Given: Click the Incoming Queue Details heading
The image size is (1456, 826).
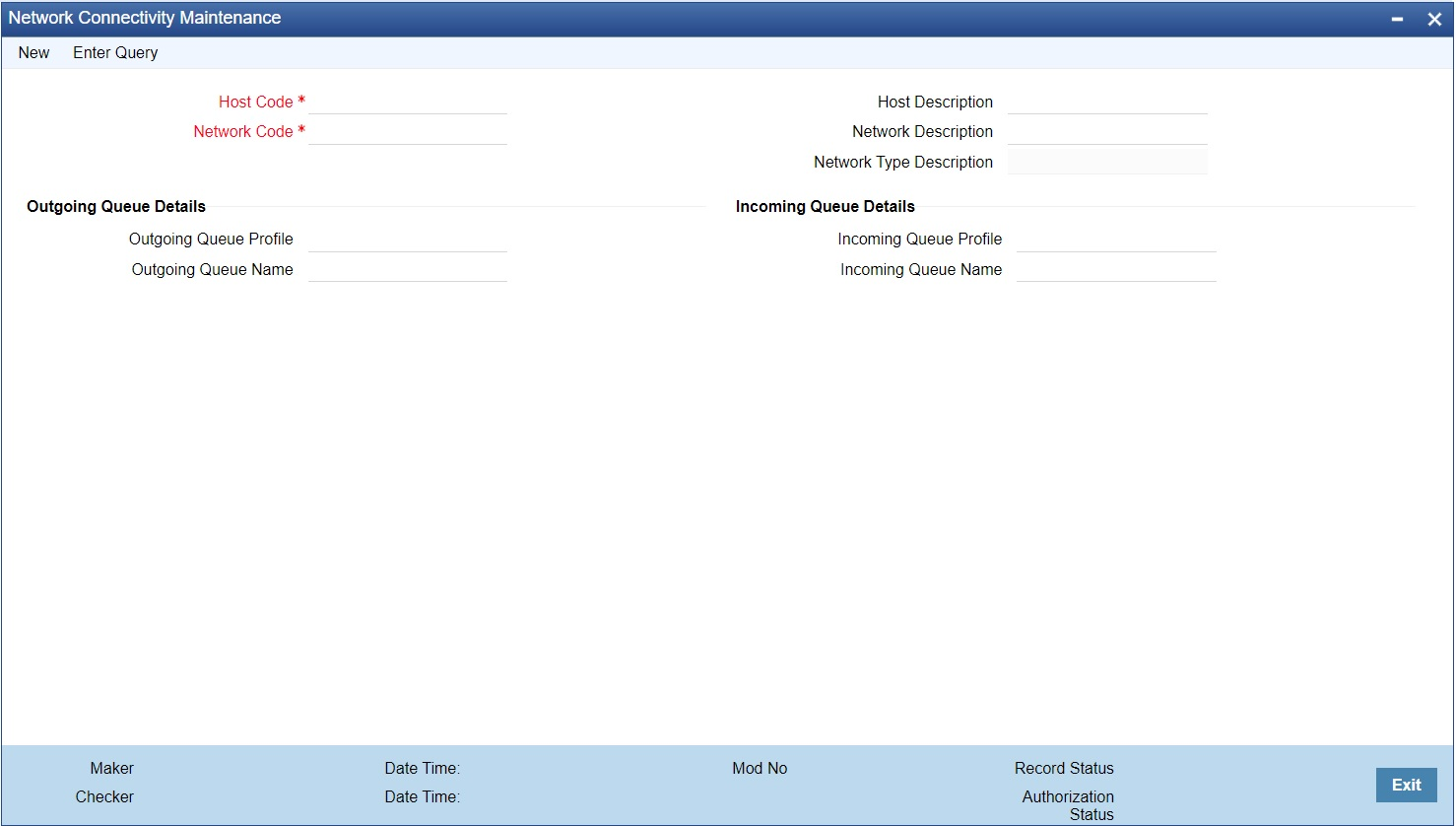Looking at the screenshot, I should [826, 206].
